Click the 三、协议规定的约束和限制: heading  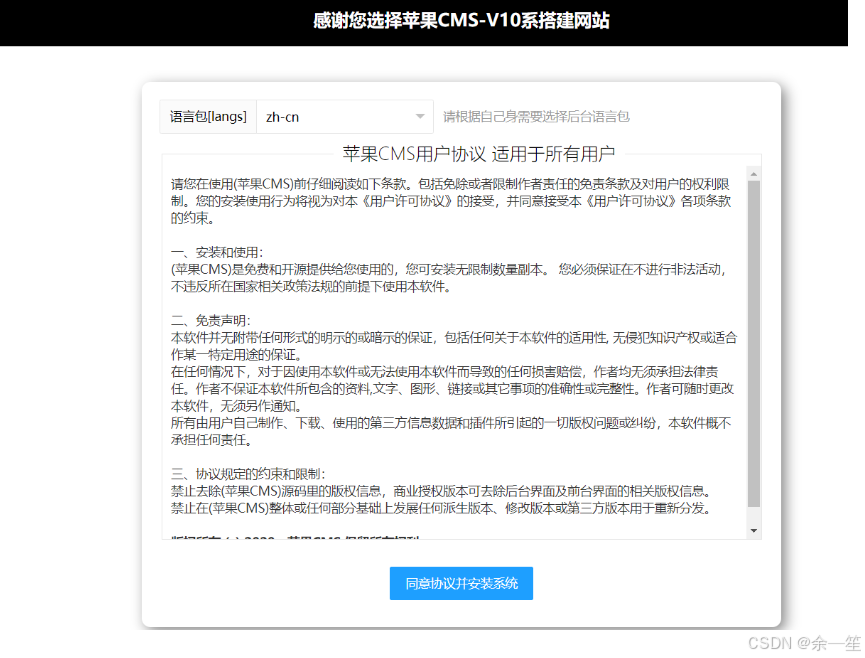248,474
